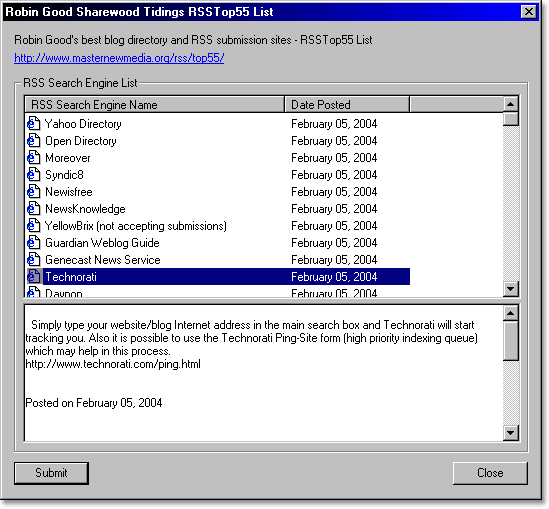Click the description pane scrollbar thumb
Screen dimensions: 549x509
(x=510, y=341)
